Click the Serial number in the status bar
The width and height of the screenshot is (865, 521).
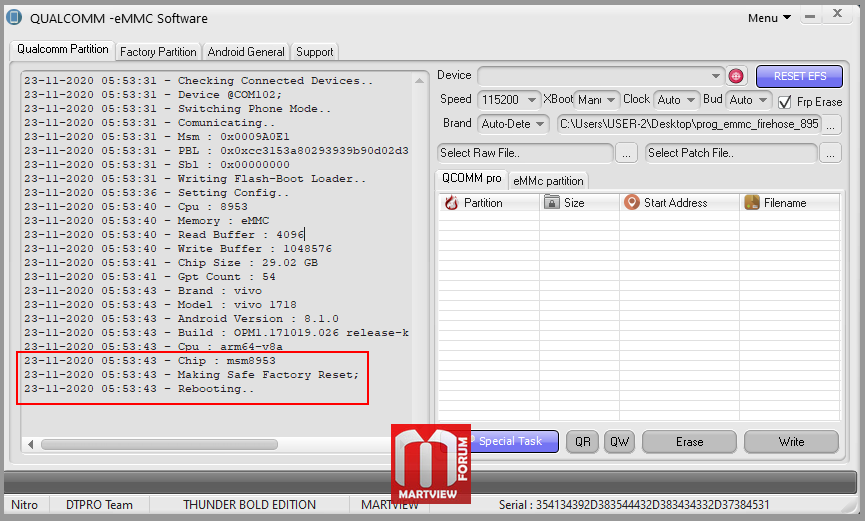634,505
